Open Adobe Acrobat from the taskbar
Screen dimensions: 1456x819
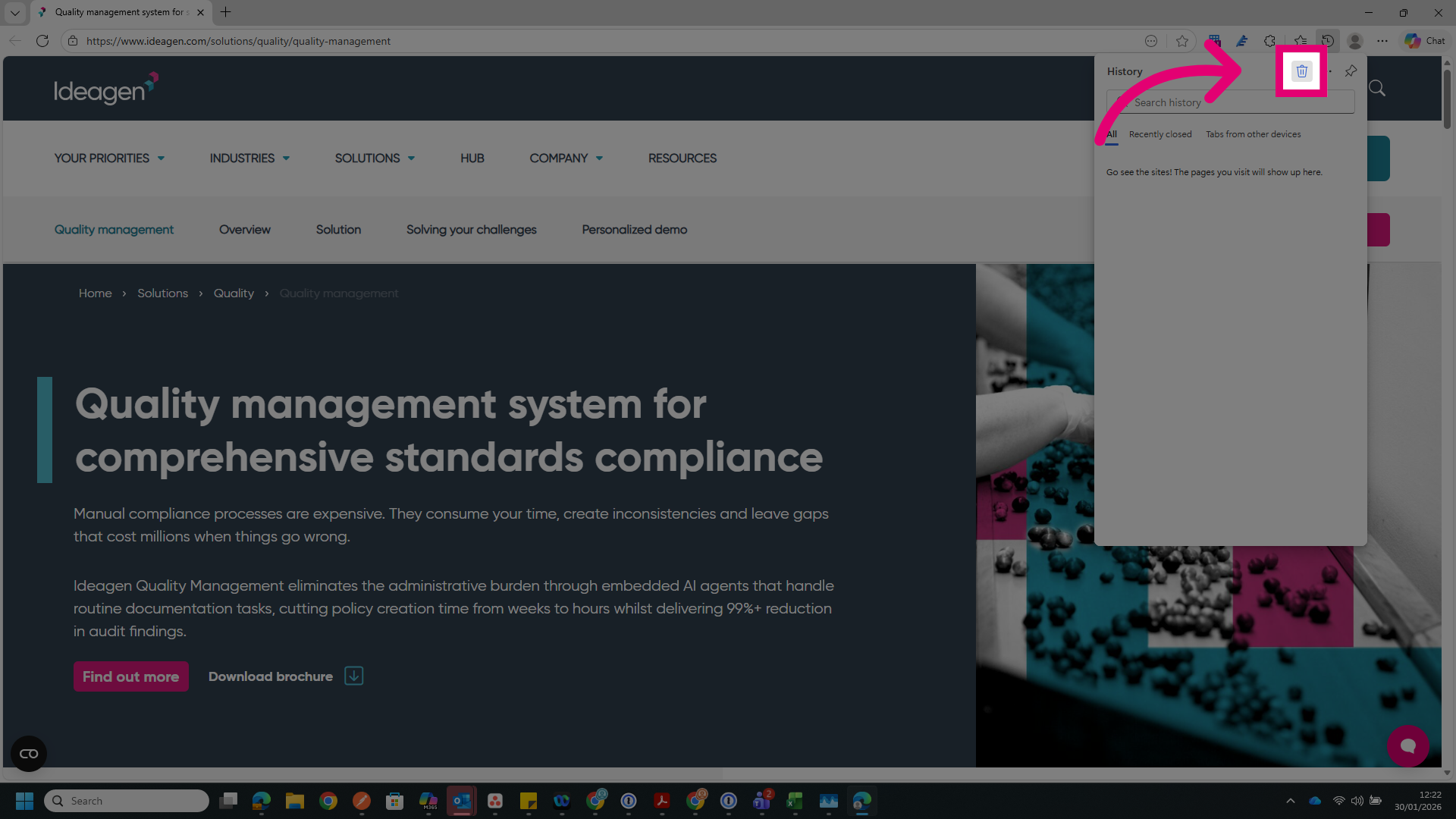point(662,801)
